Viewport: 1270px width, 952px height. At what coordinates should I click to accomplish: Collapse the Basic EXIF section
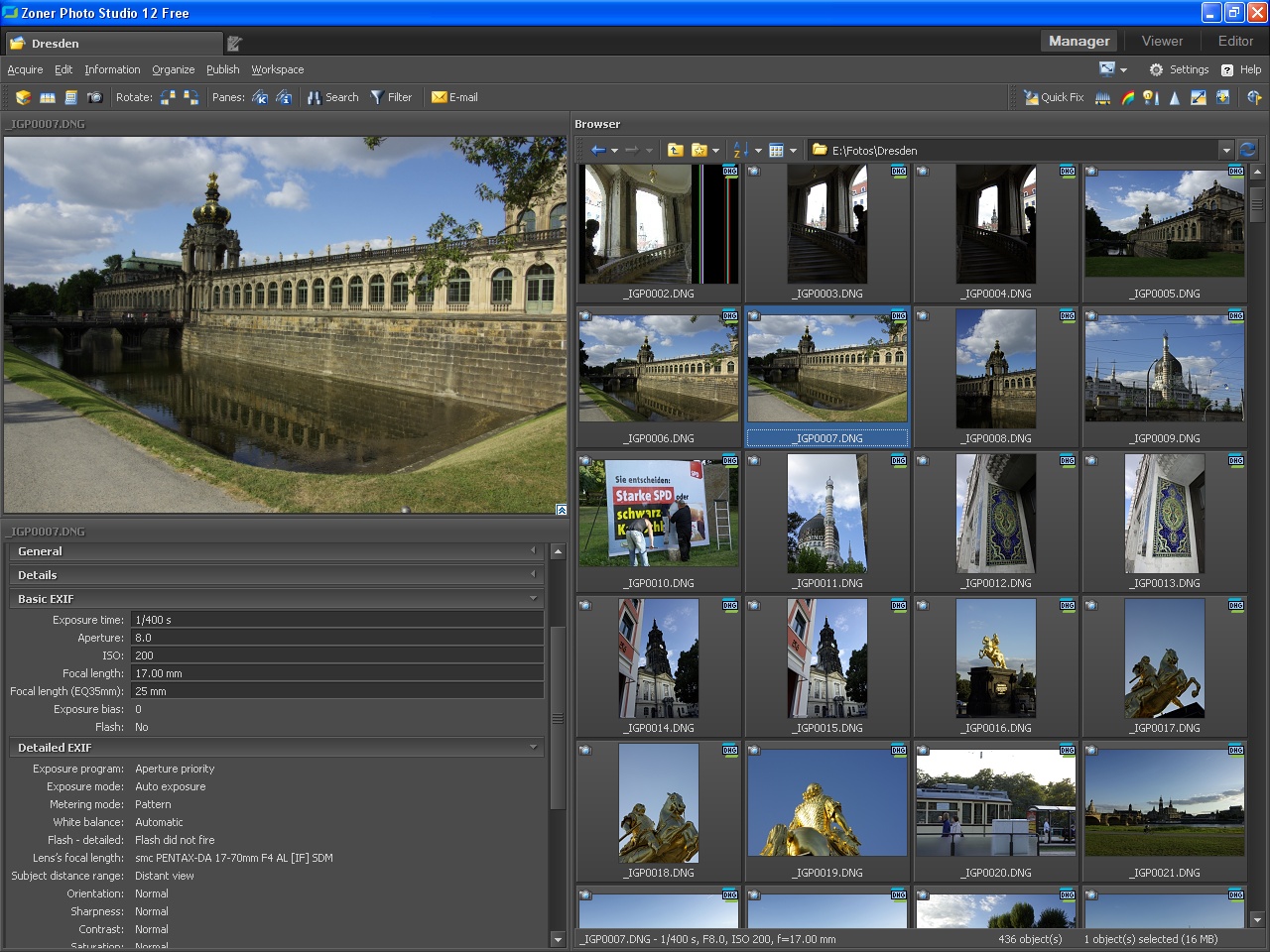pyautogui.click(x=534, y=599)
